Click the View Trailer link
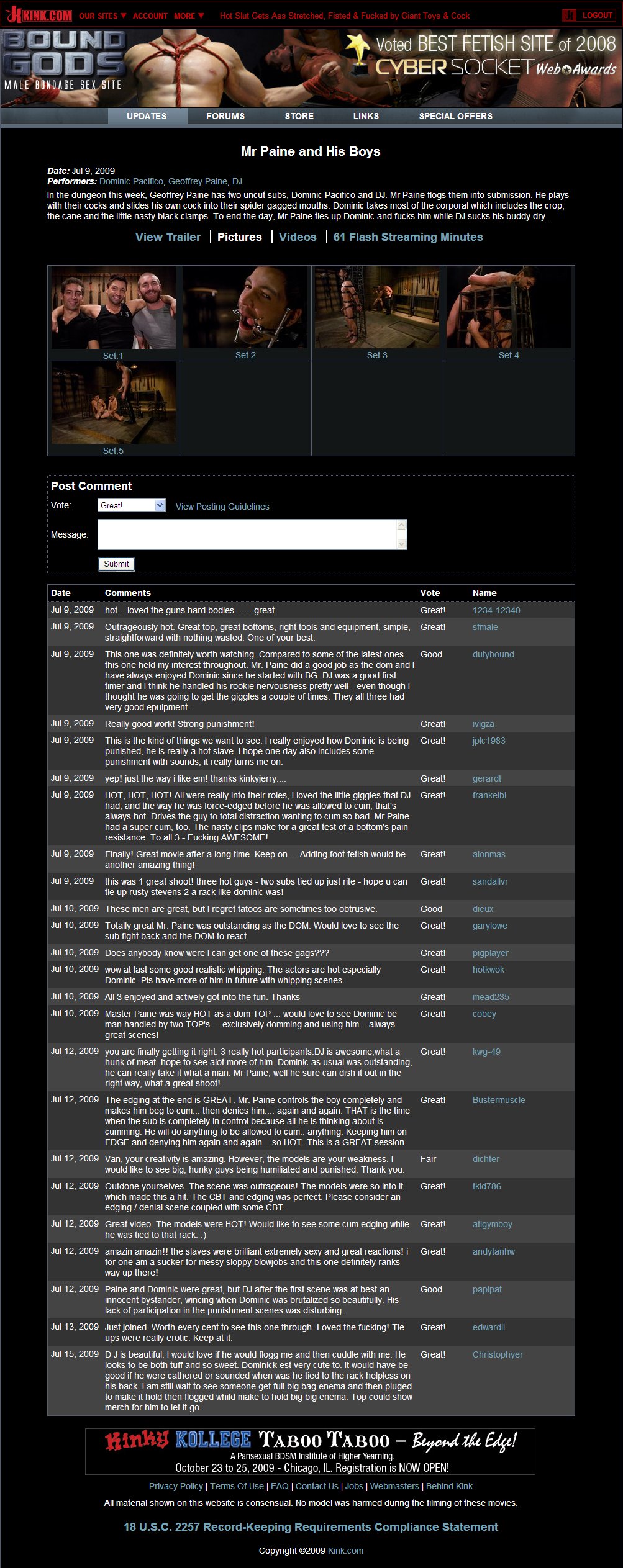This screenshot has height=1568, width=623. pyautogui.click(x=168, y=237)
